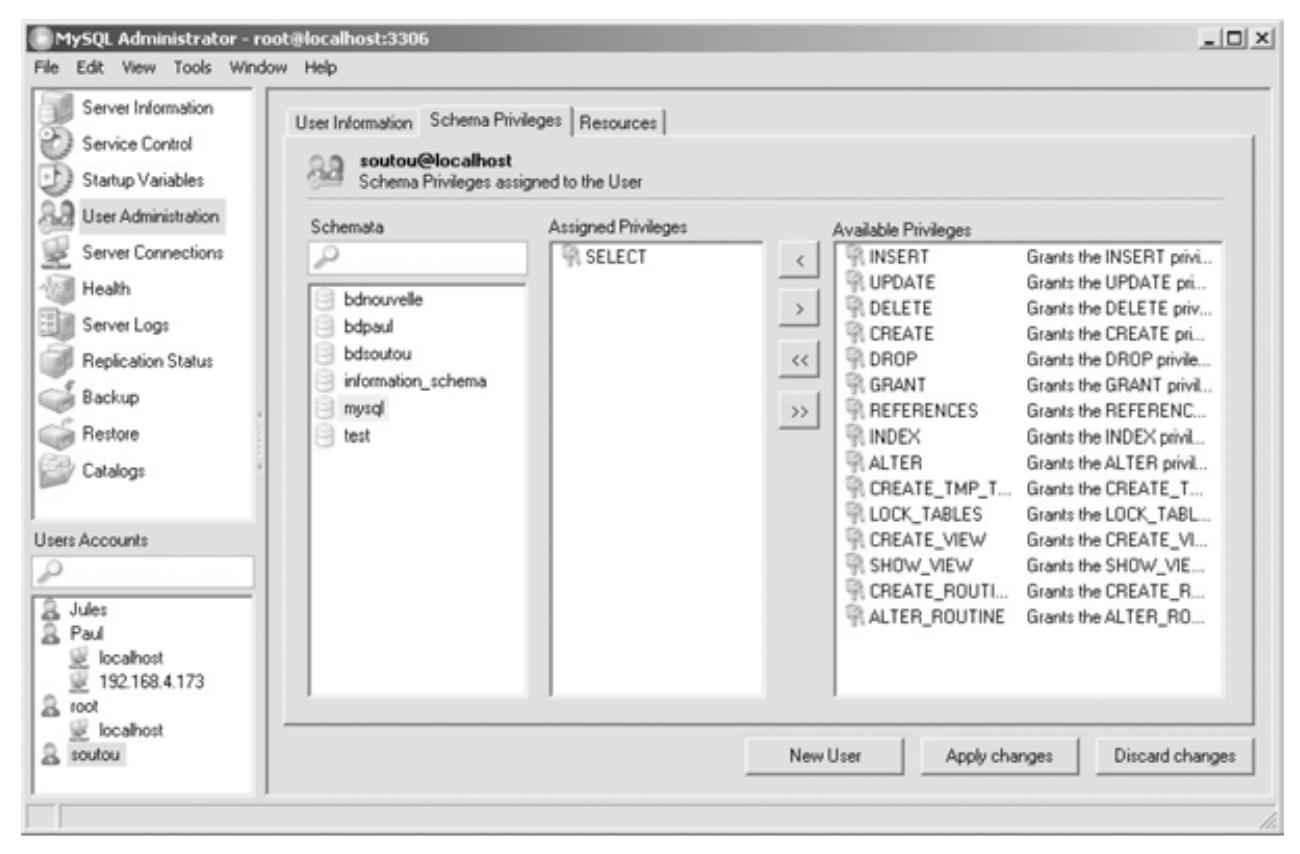Open Startup Variables in the sidebar
The height and width of the screenshot is (854, 1300).
tap(54, 181)
